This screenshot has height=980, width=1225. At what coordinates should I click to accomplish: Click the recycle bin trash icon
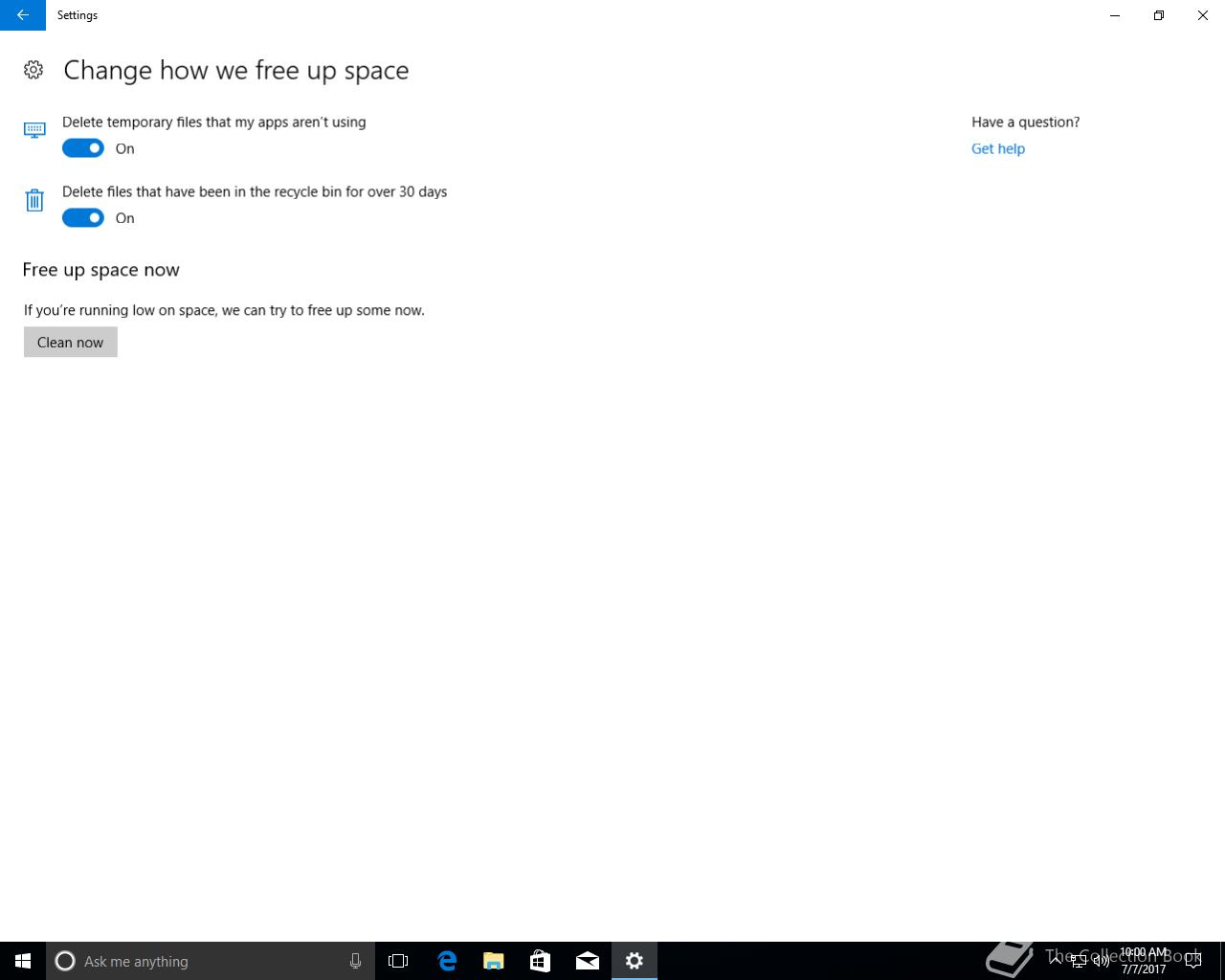tap(34, 200)
